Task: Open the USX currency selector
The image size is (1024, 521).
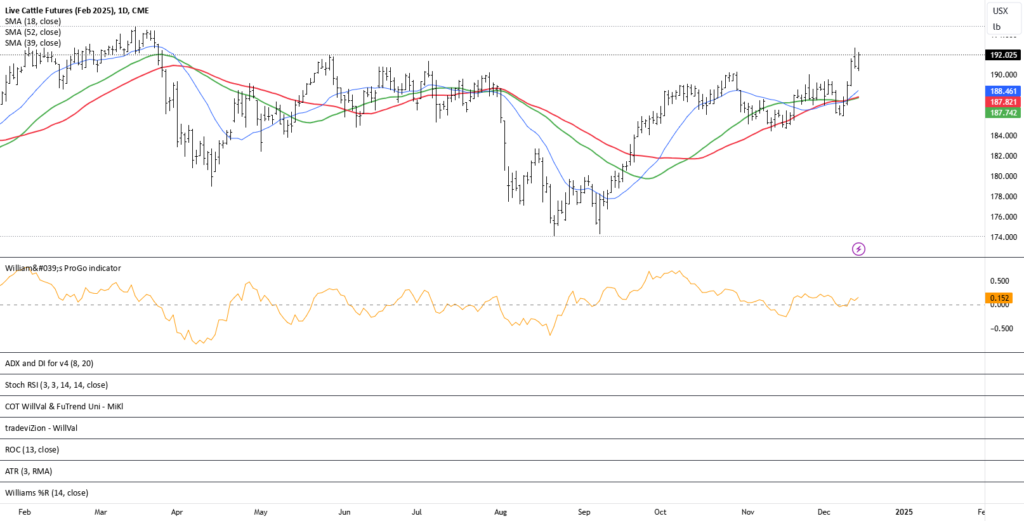Action: 999,10
